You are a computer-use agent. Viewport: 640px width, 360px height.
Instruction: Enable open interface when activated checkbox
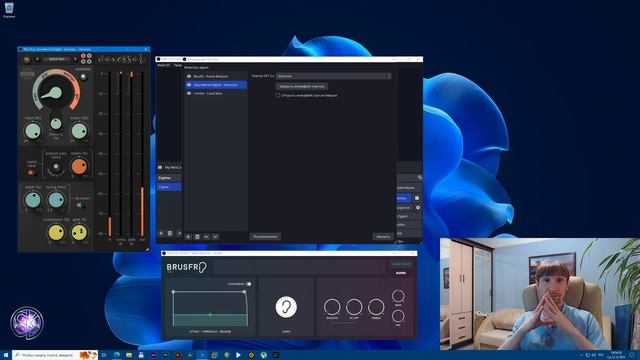click(x=278, y=96)
